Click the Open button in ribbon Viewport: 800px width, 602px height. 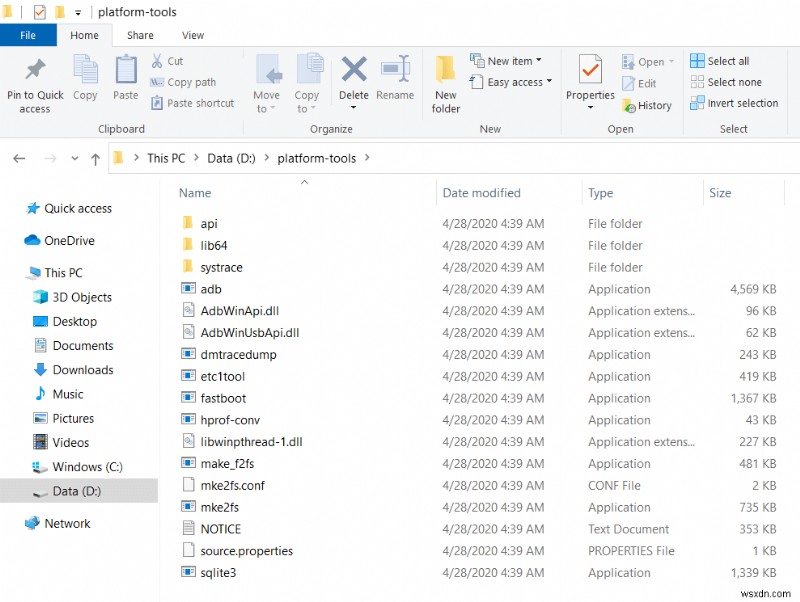648,62
